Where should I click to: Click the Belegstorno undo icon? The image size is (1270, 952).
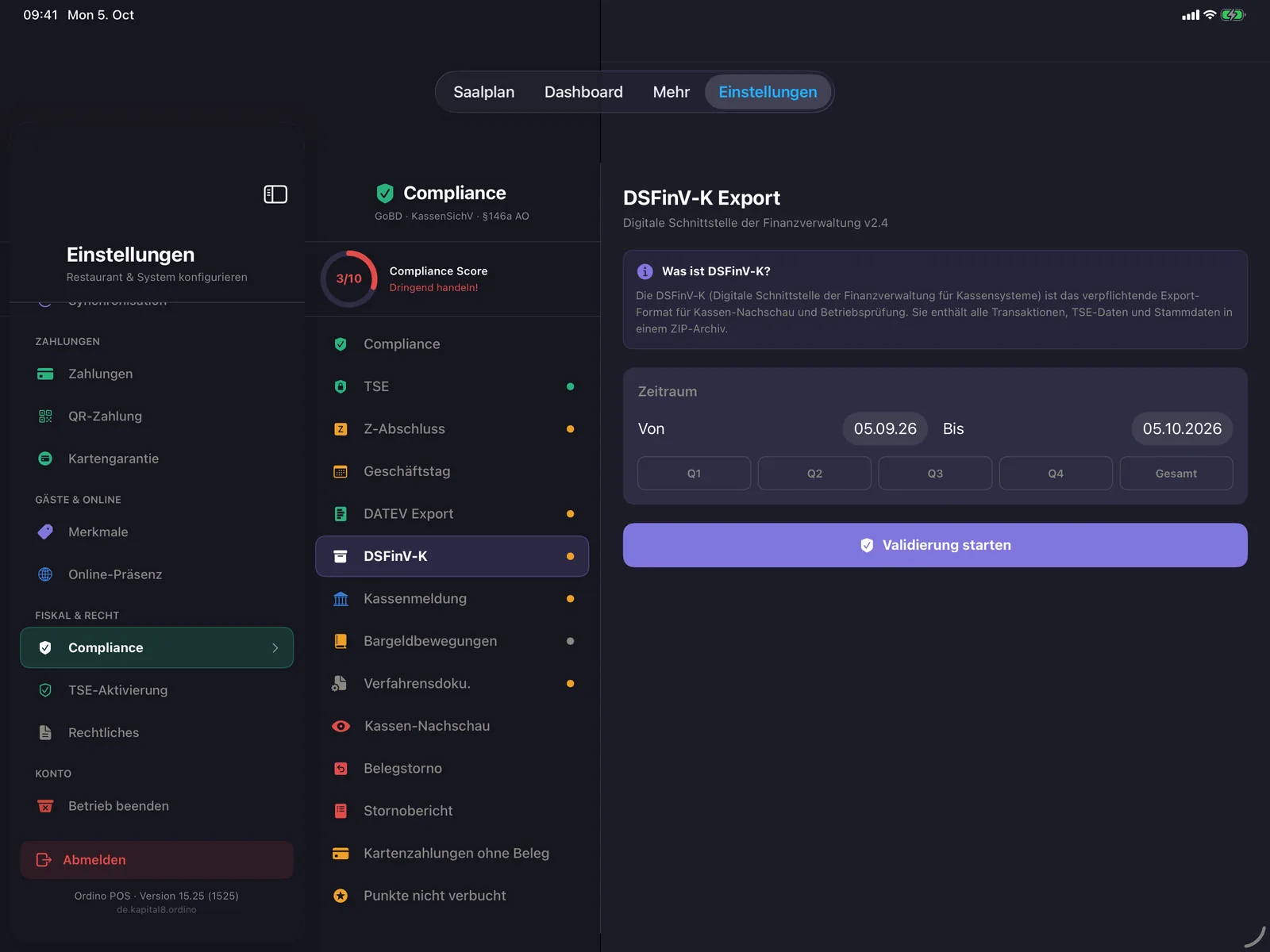[x=341, y=769]
